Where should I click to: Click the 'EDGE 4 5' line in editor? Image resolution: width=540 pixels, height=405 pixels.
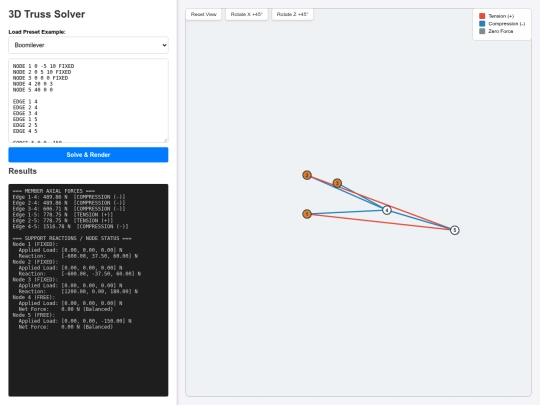pos(25,131)
